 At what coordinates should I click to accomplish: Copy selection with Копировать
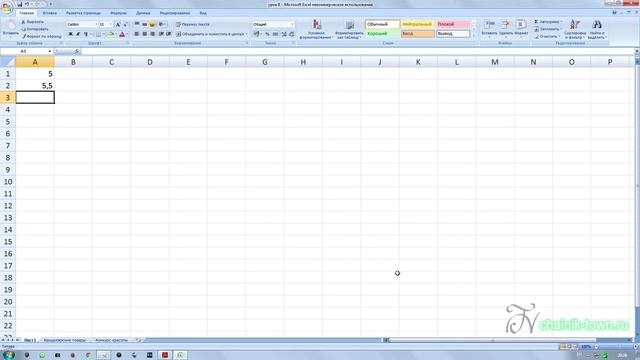pyautogui.click(x=35, y=29)
